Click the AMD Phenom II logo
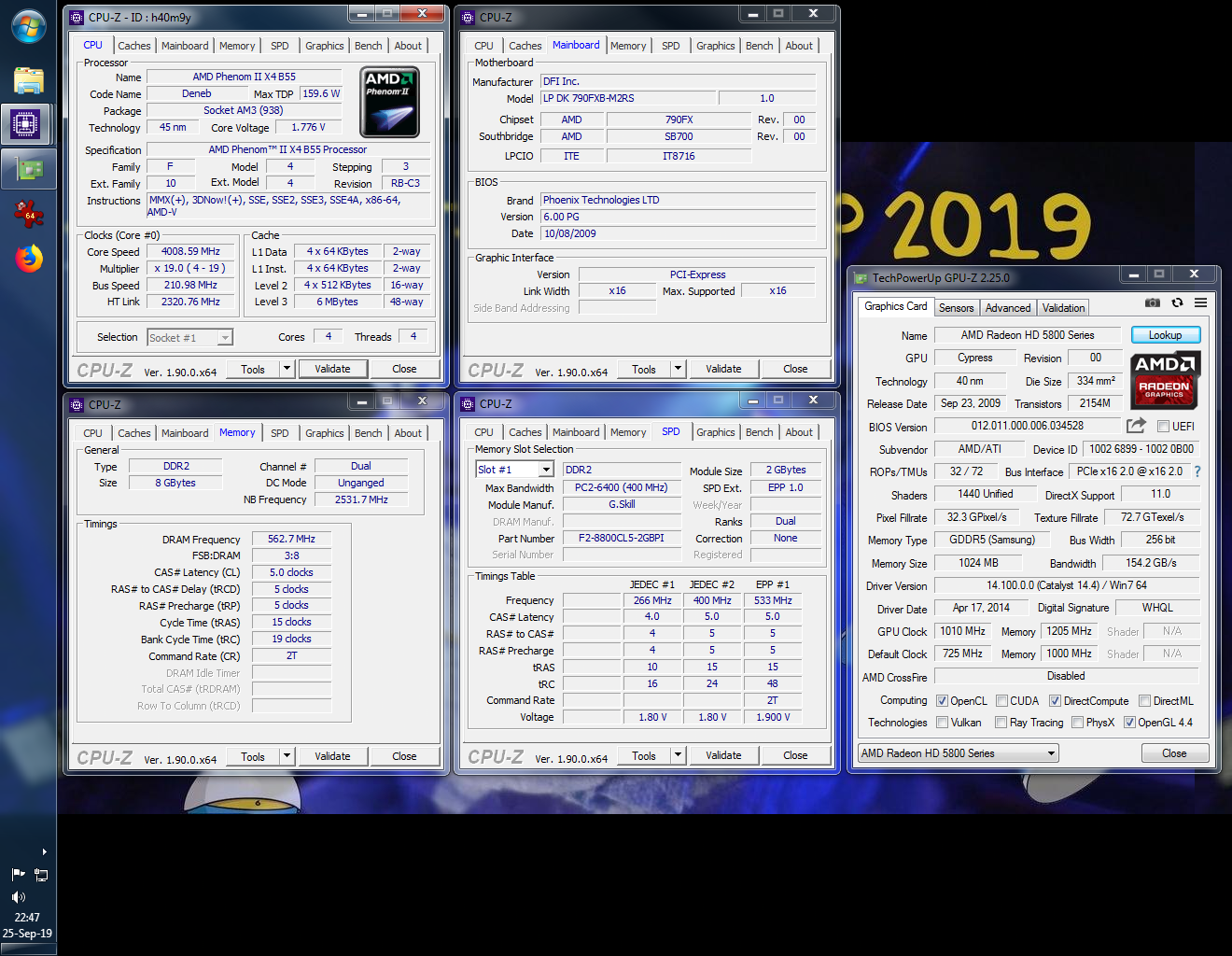 click(389, 103)
